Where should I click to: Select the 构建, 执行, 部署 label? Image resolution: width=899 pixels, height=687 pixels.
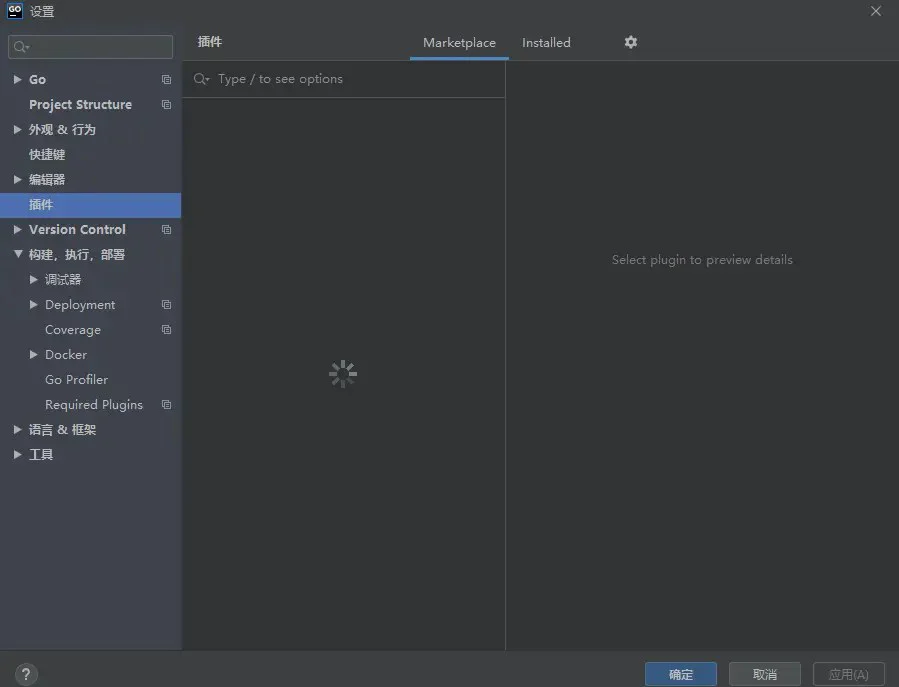pos(77,255)
